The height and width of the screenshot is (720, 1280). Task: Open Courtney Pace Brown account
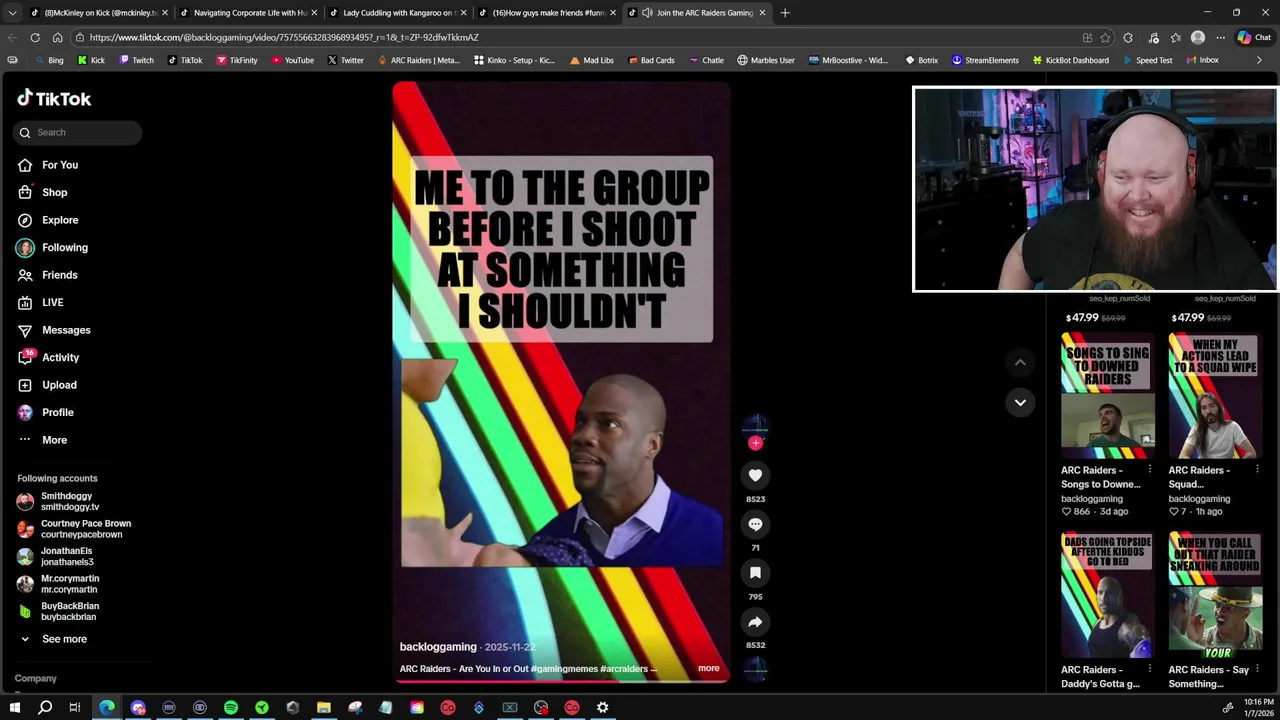74,529
